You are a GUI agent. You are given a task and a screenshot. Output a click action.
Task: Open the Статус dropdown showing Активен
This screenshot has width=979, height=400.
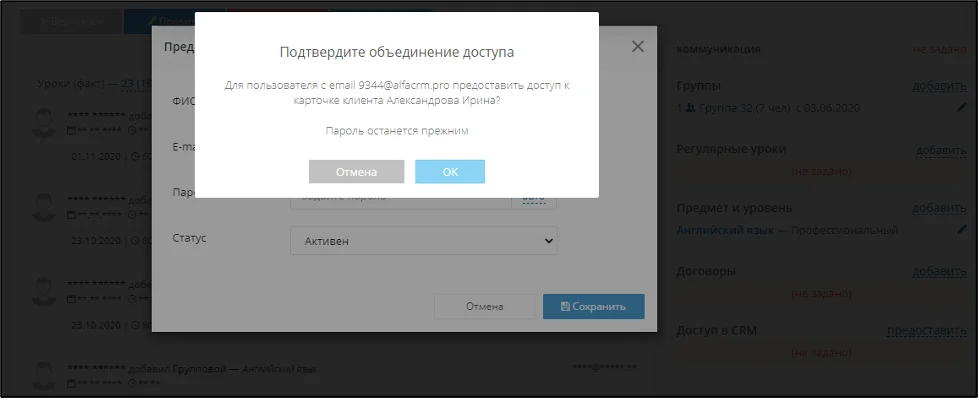pyautogui.click(x=423, y=240)
